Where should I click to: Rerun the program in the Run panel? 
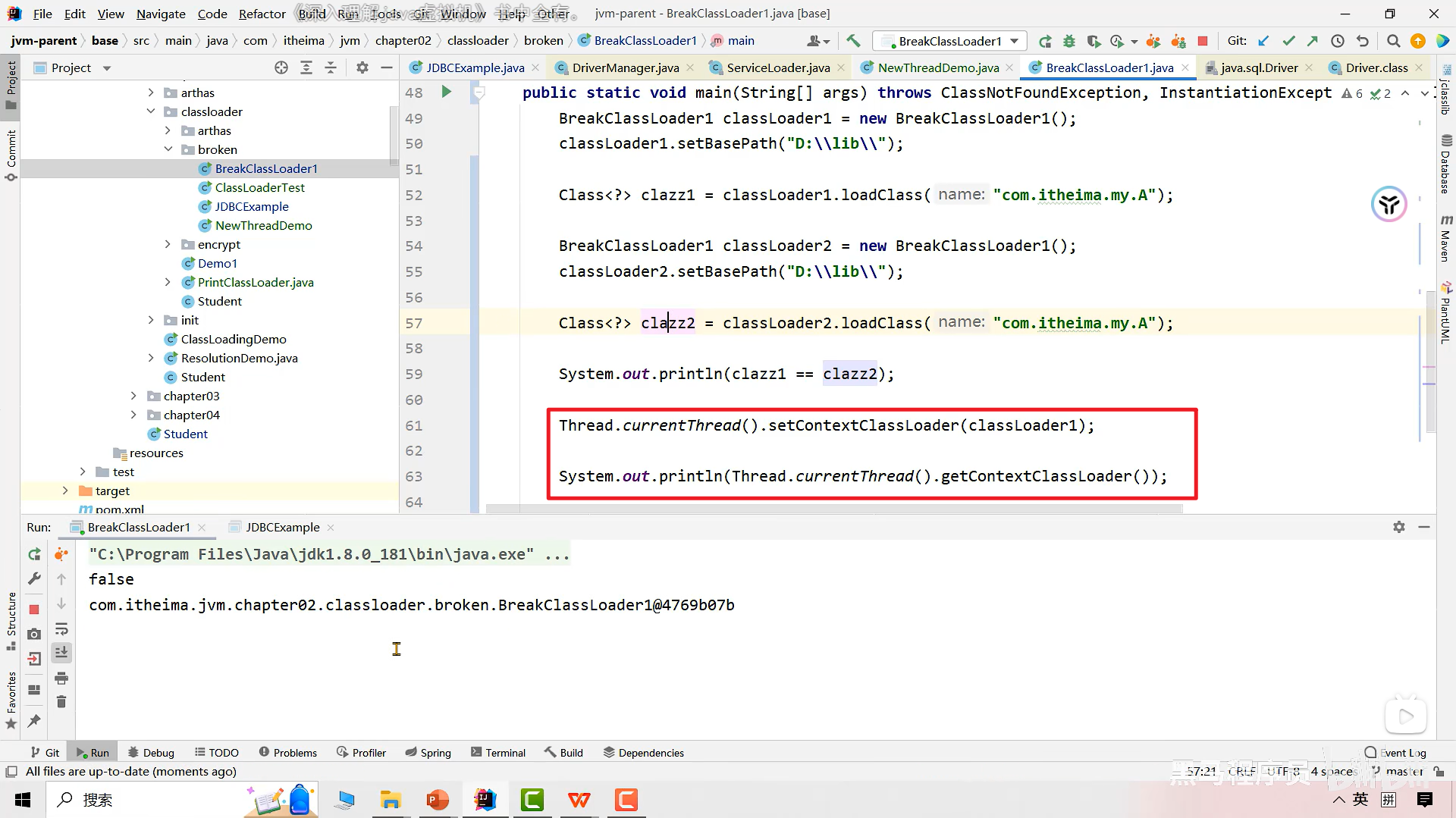point(34,554)
